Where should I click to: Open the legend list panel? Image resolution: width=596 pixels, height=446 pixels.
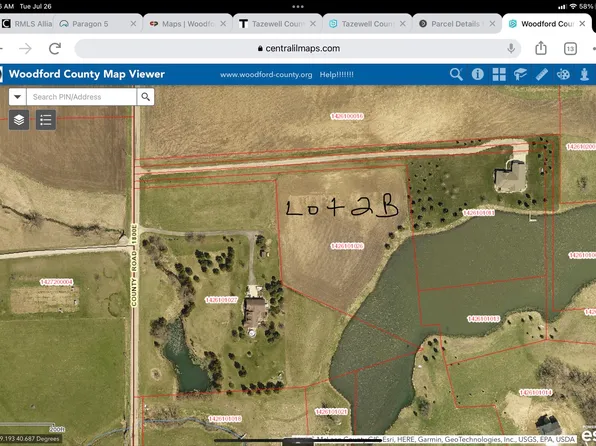pos(46,120)
